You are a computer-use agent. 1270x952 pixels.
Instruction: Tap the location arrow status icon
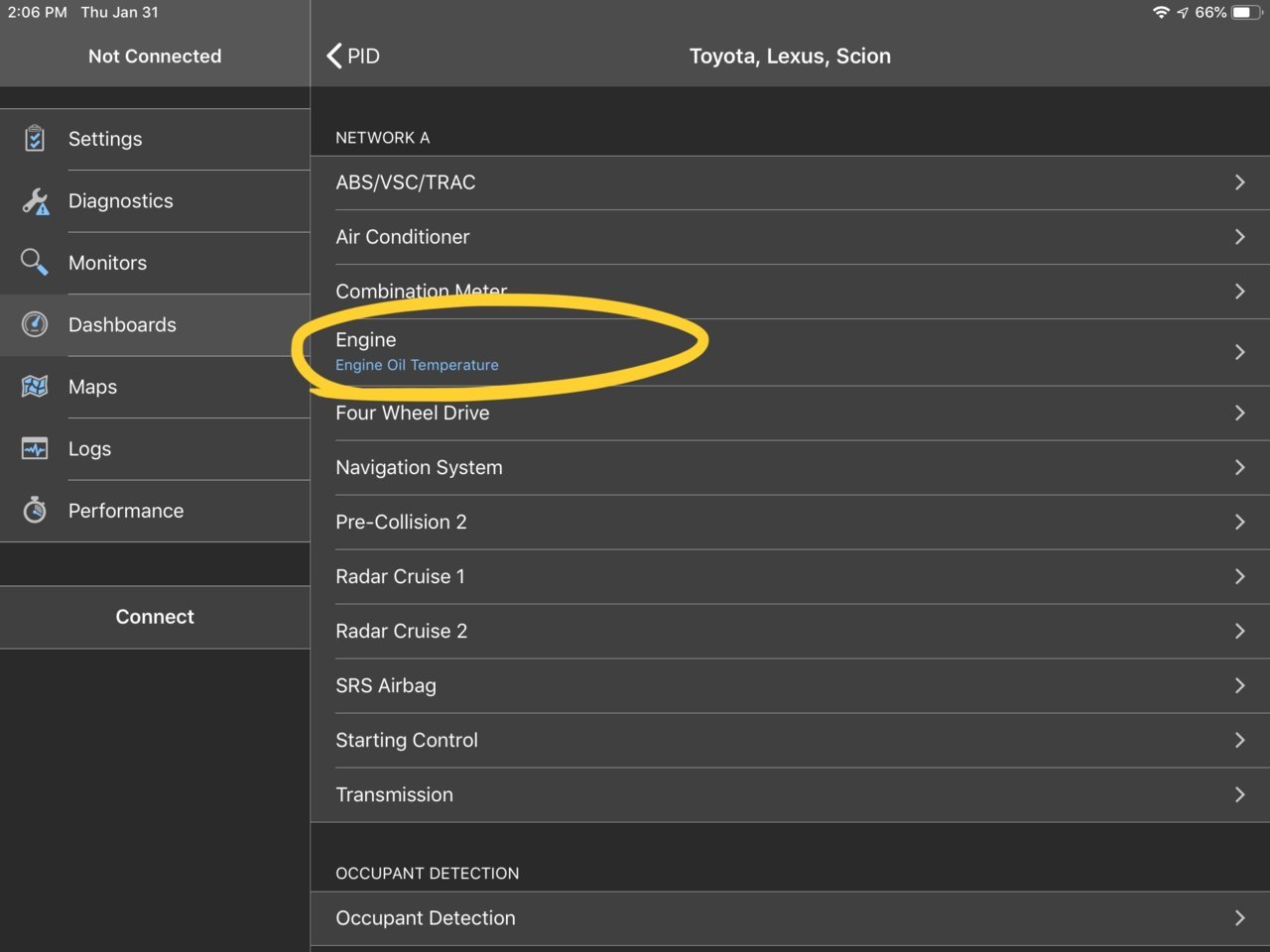click(x=1182, y=13)
